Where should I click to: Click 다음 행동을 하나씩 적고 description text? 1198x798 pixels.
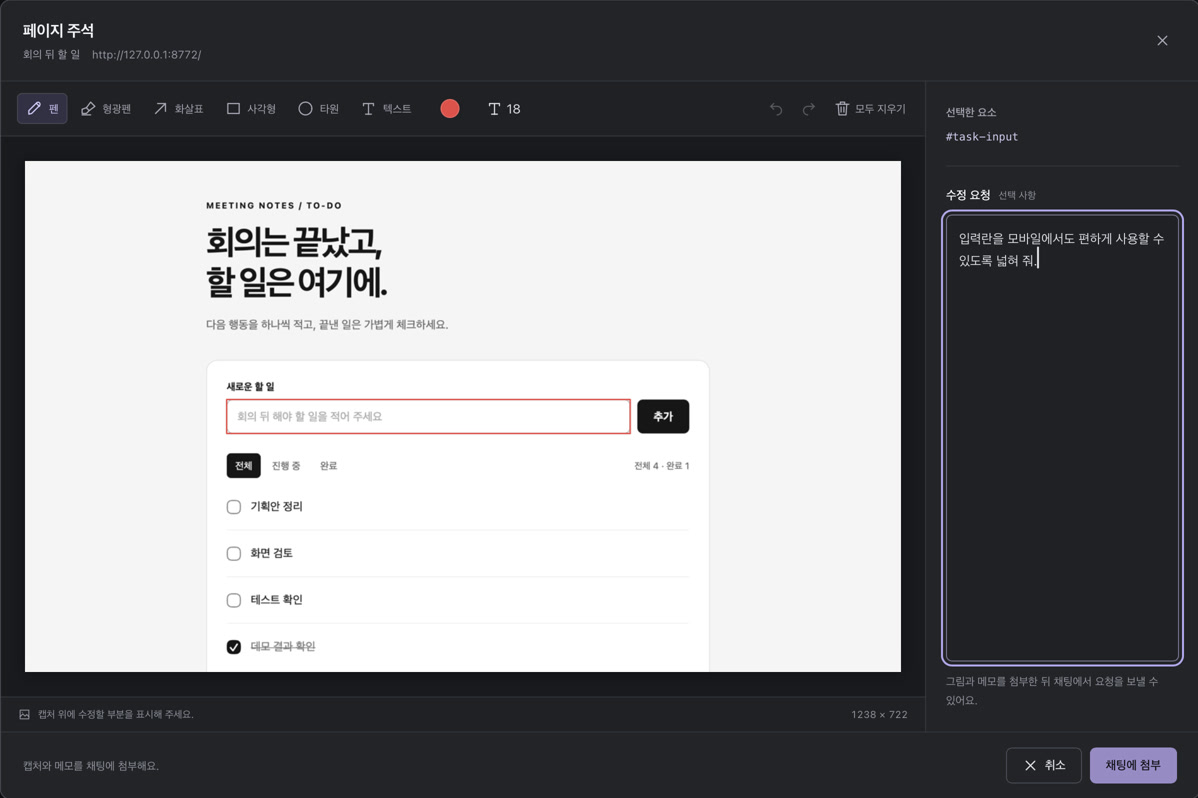pos(327,325)
